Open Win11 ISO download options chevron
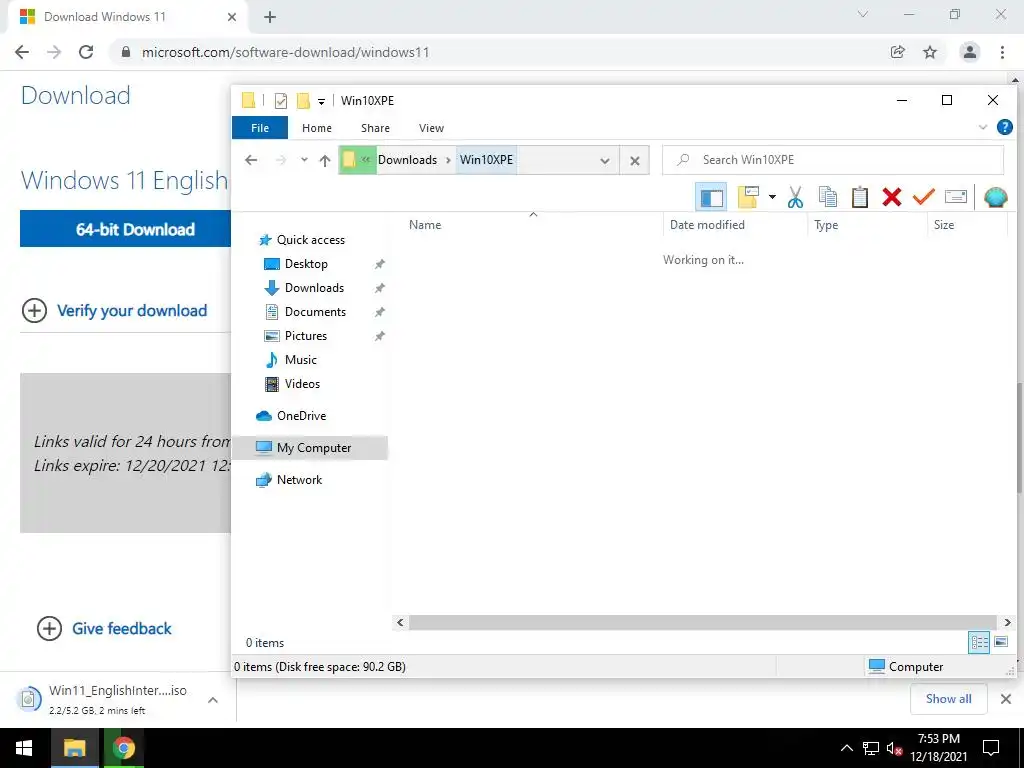1024x768 pixels. coord(213,700)
